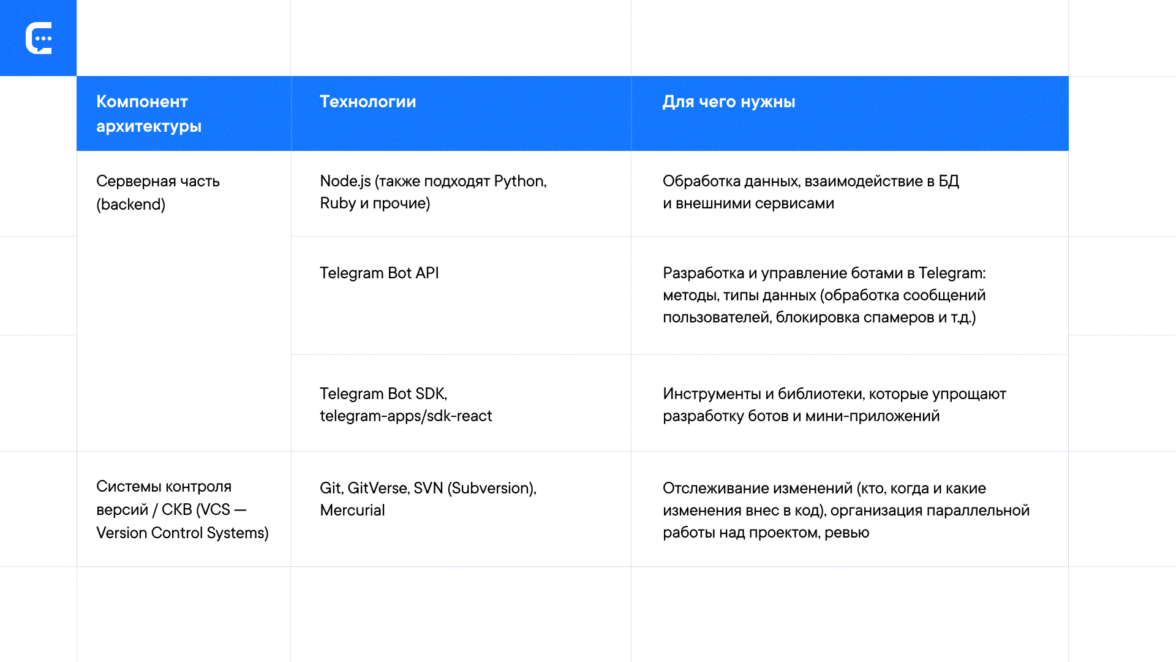
Task: Click the "Version Control Systems)" text line
Action: [x=182, y=533]
